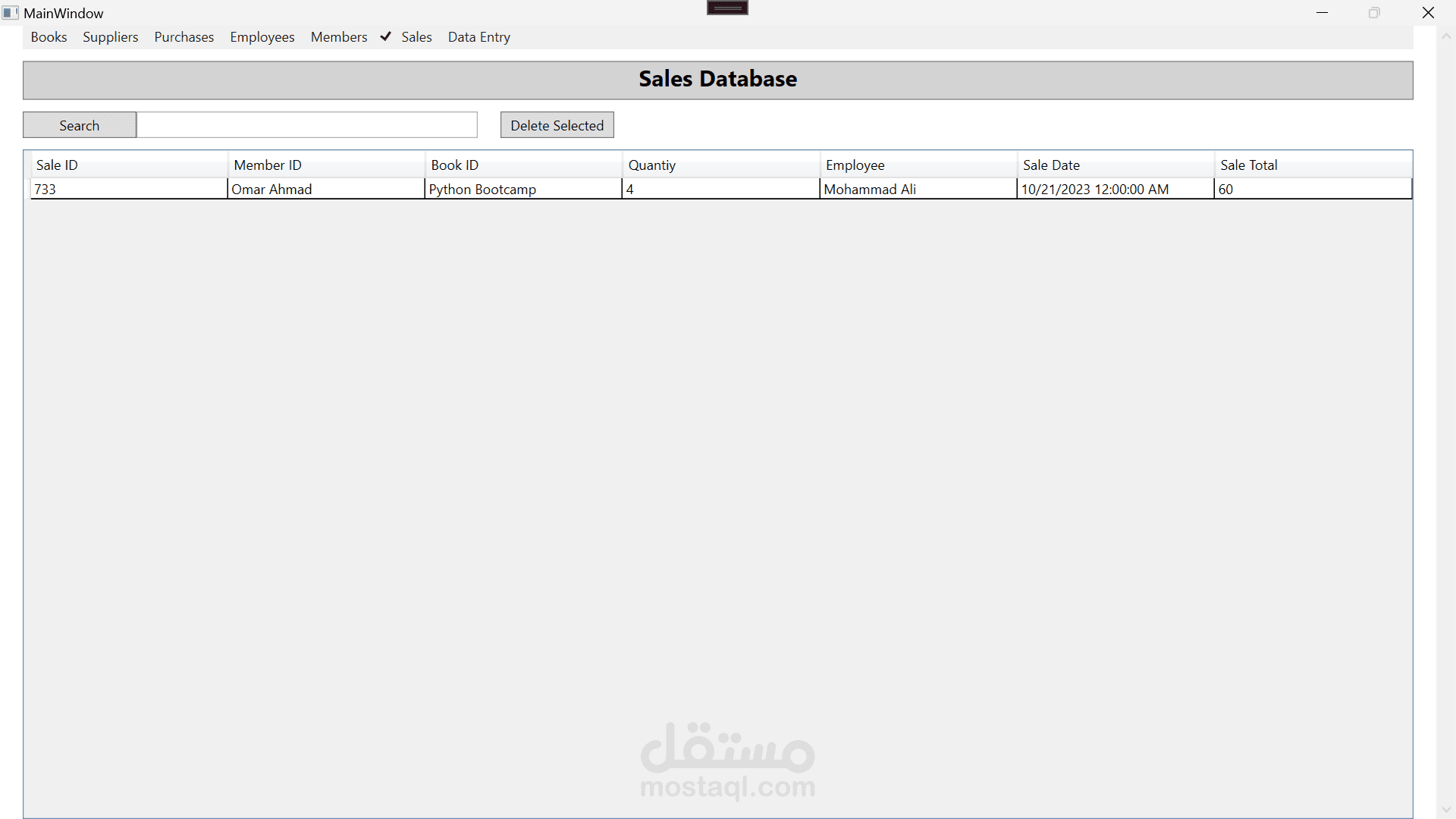Open the Books menu

click(49, 37)
